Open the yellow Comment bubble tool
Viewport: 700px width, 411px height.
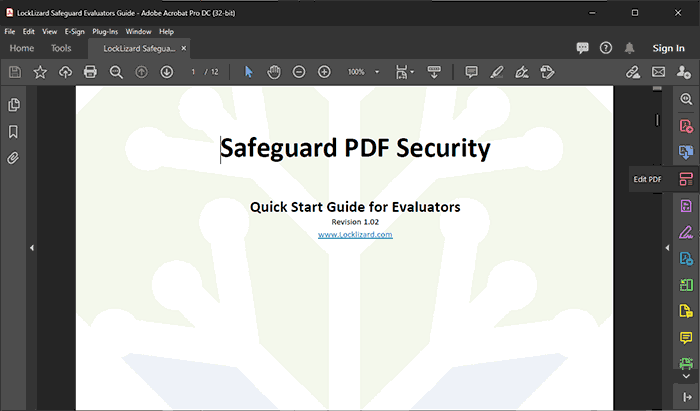(x=686, y=337)
